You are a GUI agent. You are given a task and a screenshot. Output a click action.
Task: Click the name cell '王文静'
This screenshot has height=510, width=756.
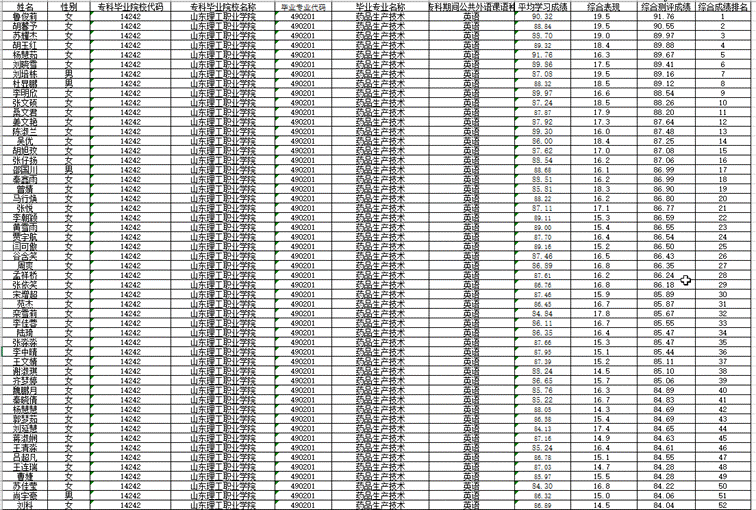25,362
